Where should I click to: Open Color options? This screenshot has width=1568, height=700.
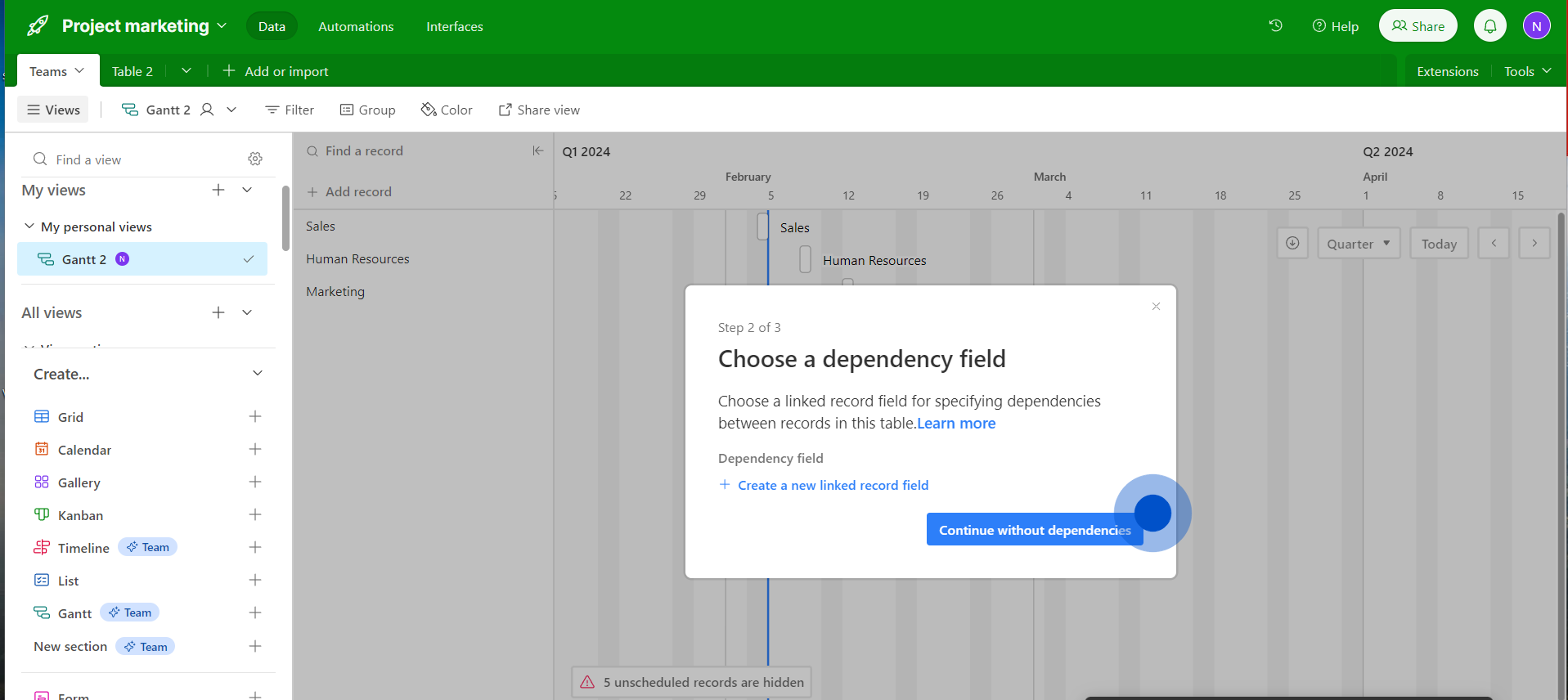pos(447,110)
